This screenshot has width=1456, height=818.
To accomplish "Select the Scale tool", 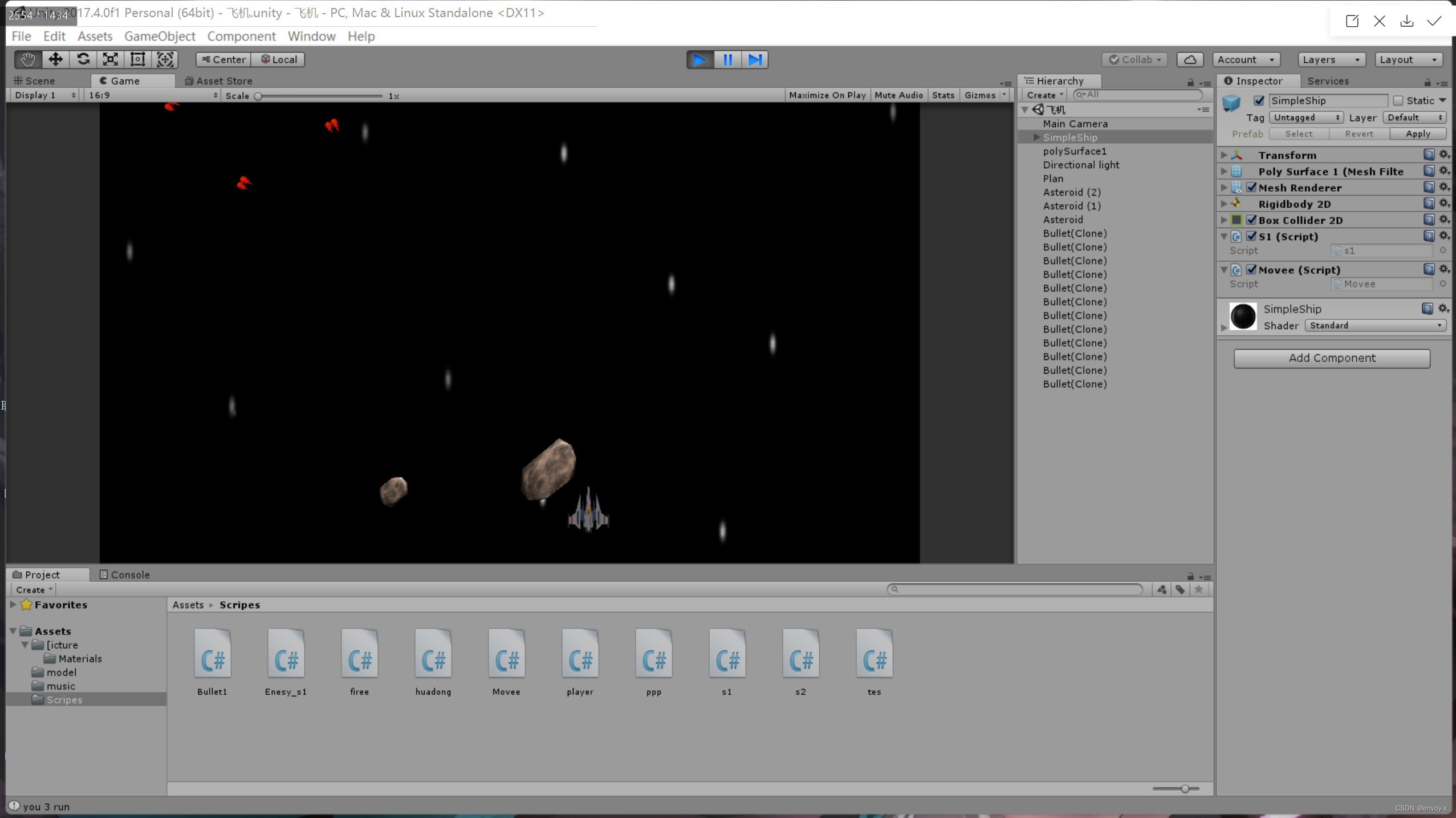I will tap(110, 59).
